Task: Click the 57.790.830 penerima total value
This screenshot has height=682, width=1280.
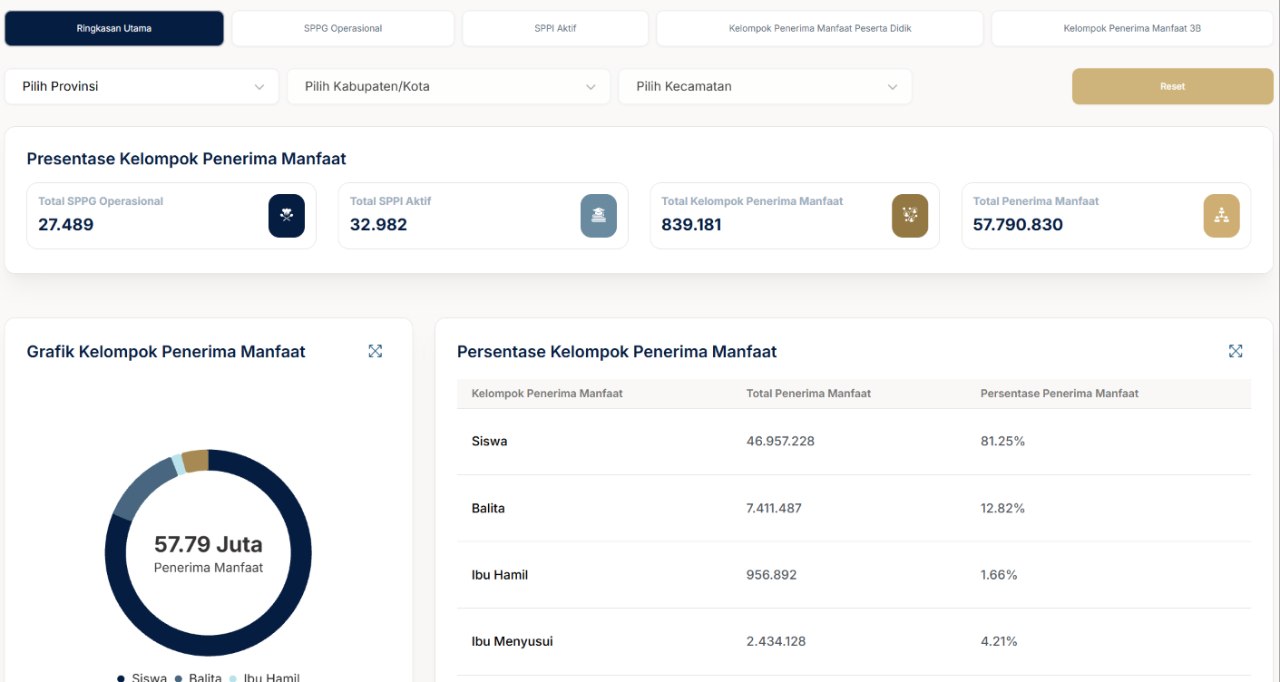Action: pyautogui.click(x=1018, y=224)
